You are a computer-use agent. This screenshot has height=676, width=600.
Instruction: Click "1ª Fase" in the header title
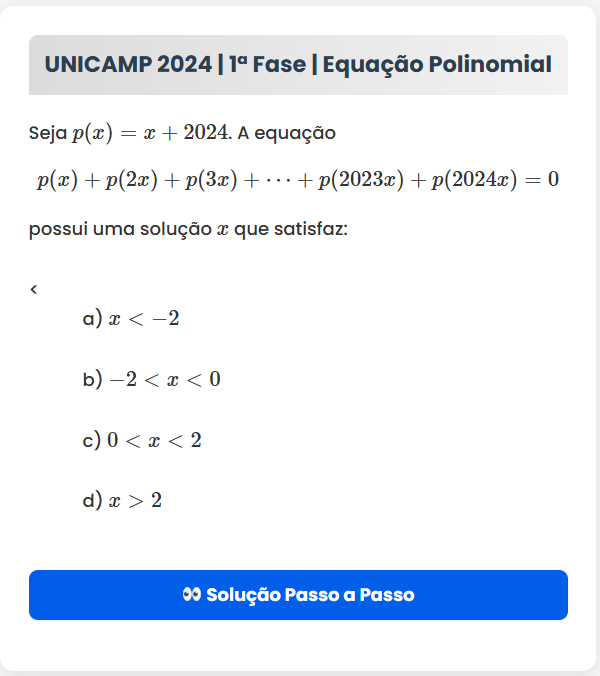point(267,65)
